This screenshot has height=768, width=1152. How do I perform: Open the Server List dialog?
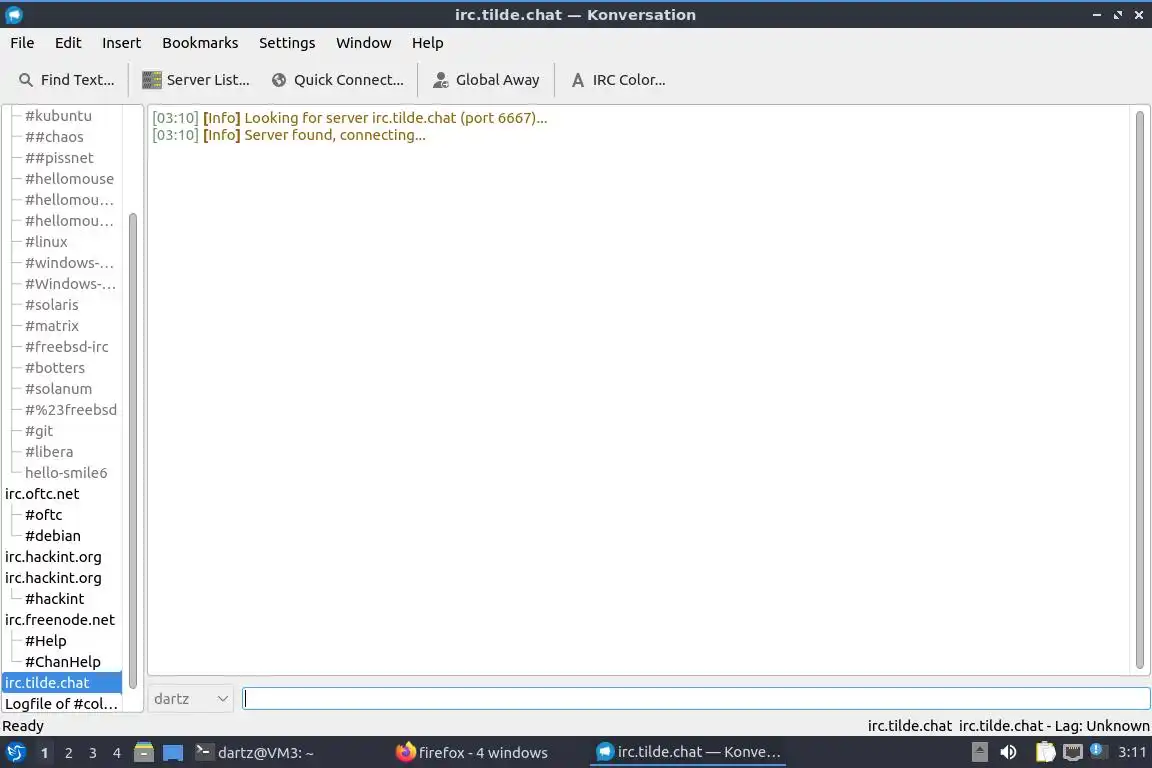[x=195, y=80]
